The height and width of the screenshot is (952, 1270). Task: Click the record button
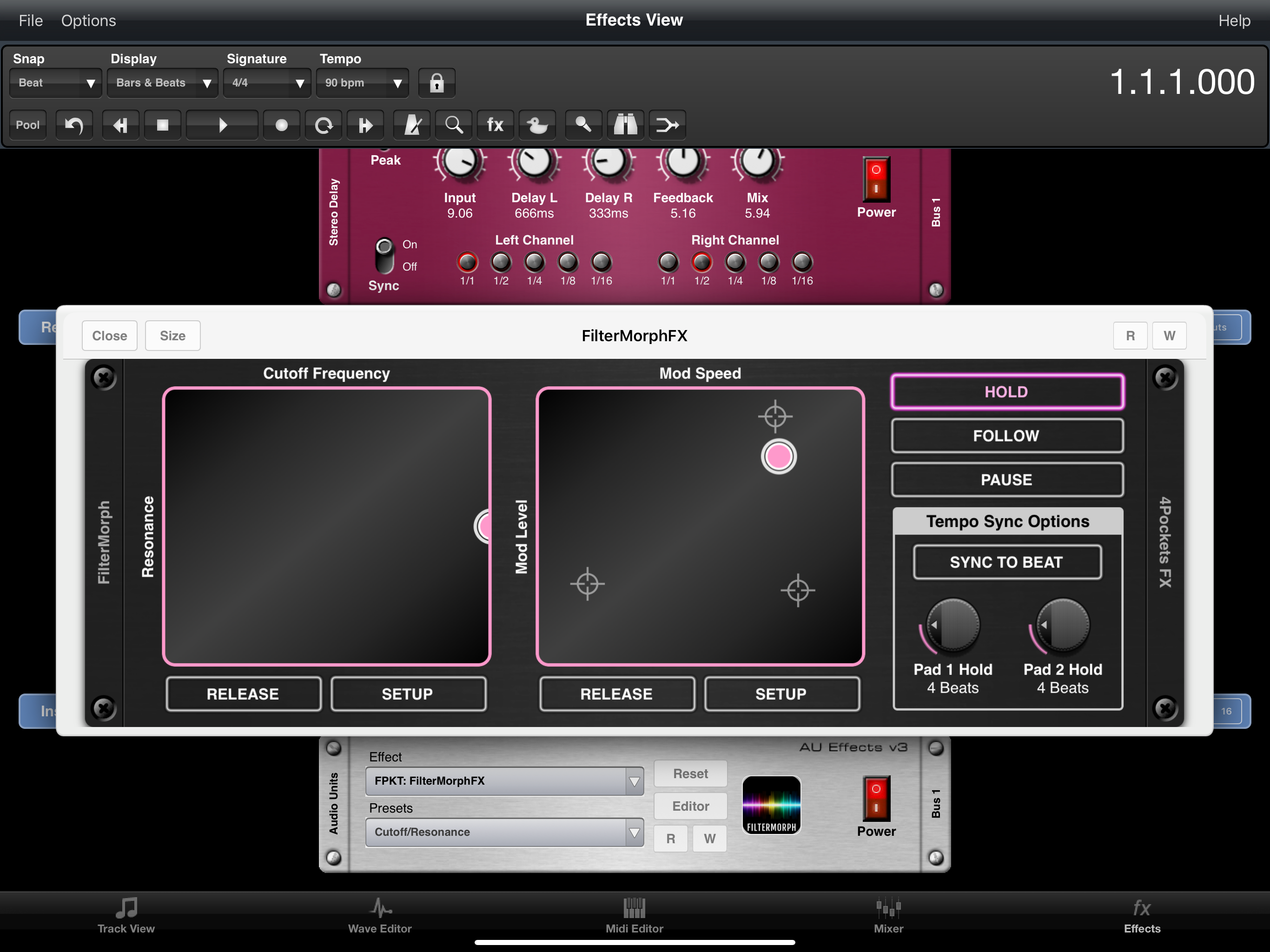[x=281, y=125]
